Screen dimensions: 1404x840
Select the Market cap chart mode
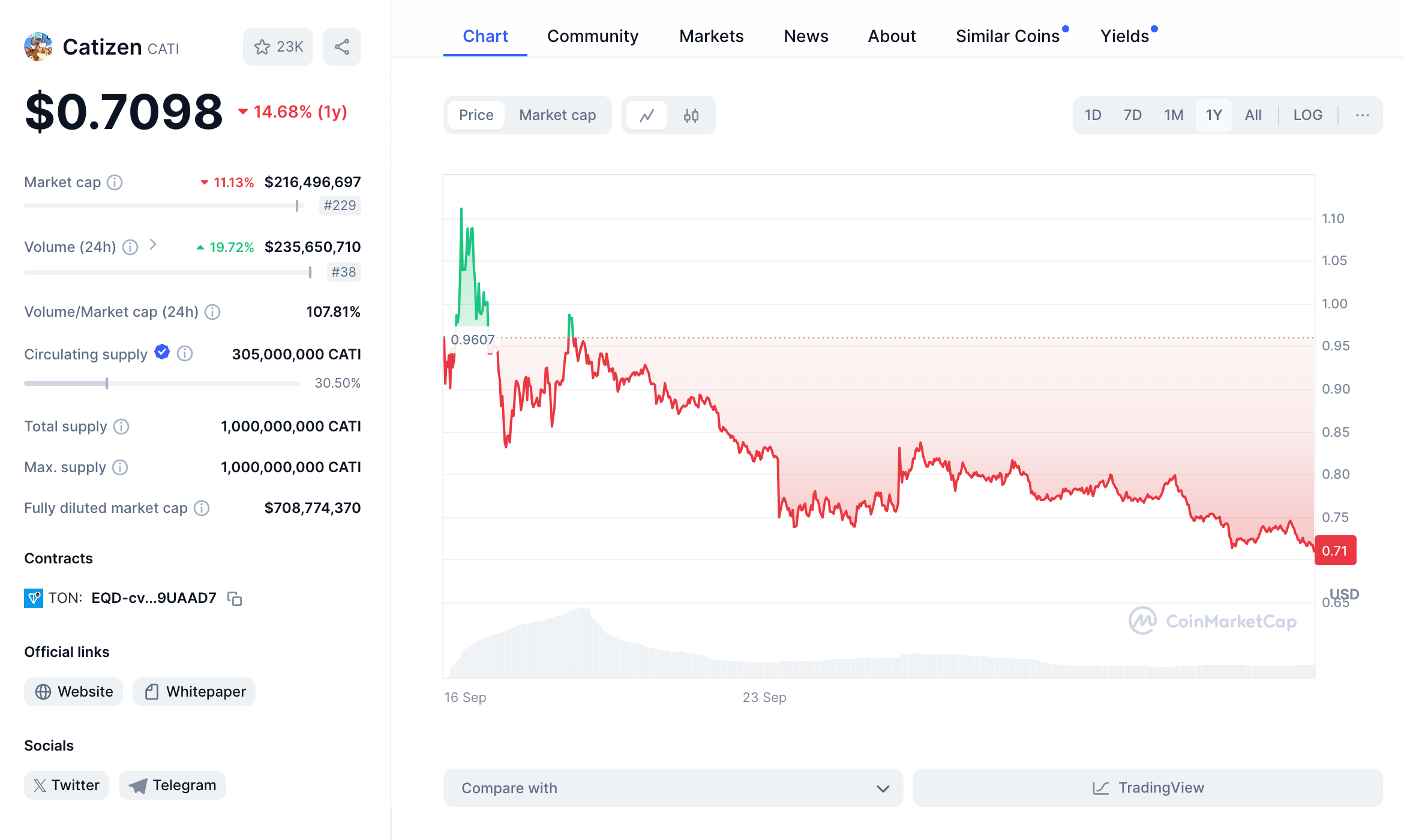[557, 115]
